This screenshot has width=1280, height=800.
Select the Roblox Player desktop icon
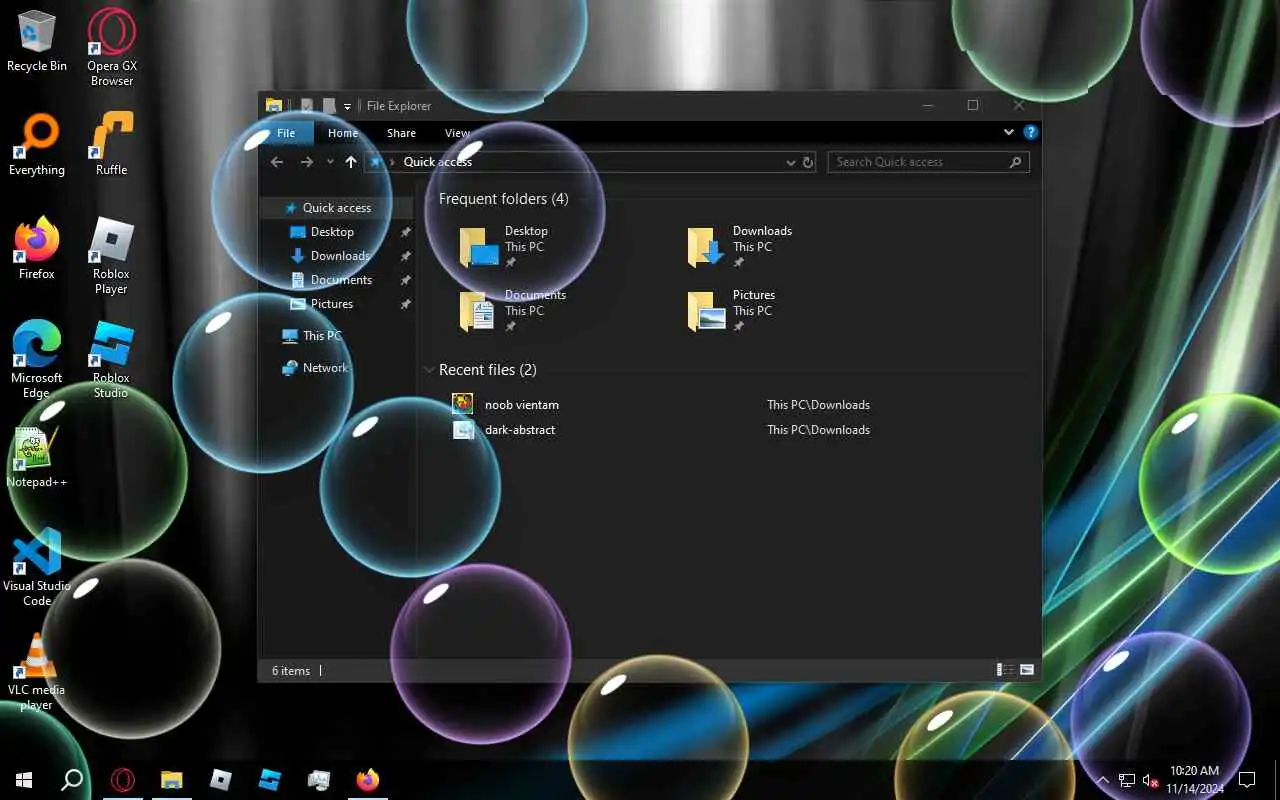(112, 256)
